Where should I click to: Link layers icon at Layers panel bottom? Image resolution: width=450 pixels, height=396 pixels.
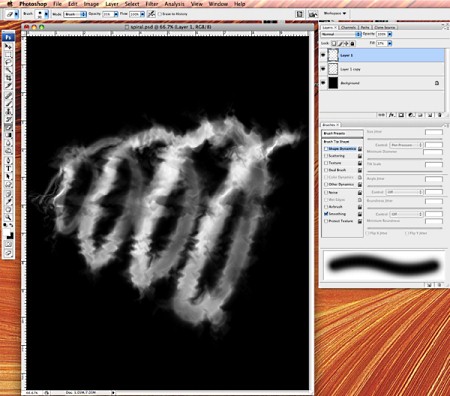pos(381,115)
